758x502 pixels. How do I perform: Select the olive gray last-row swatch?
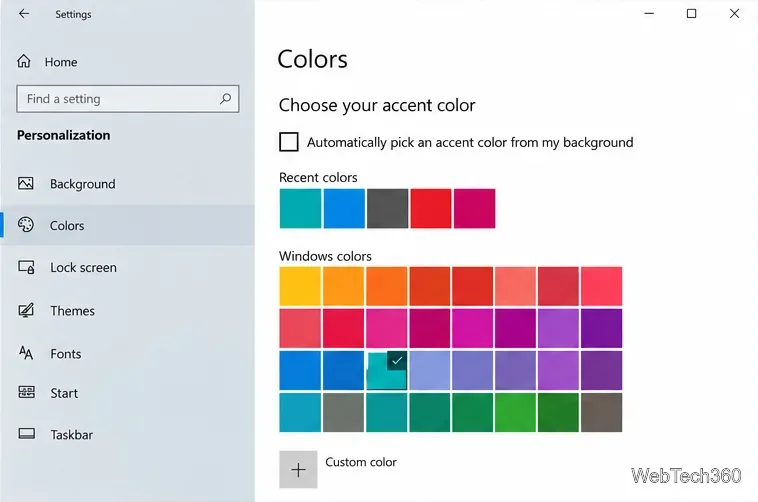(x=343, y=413)
